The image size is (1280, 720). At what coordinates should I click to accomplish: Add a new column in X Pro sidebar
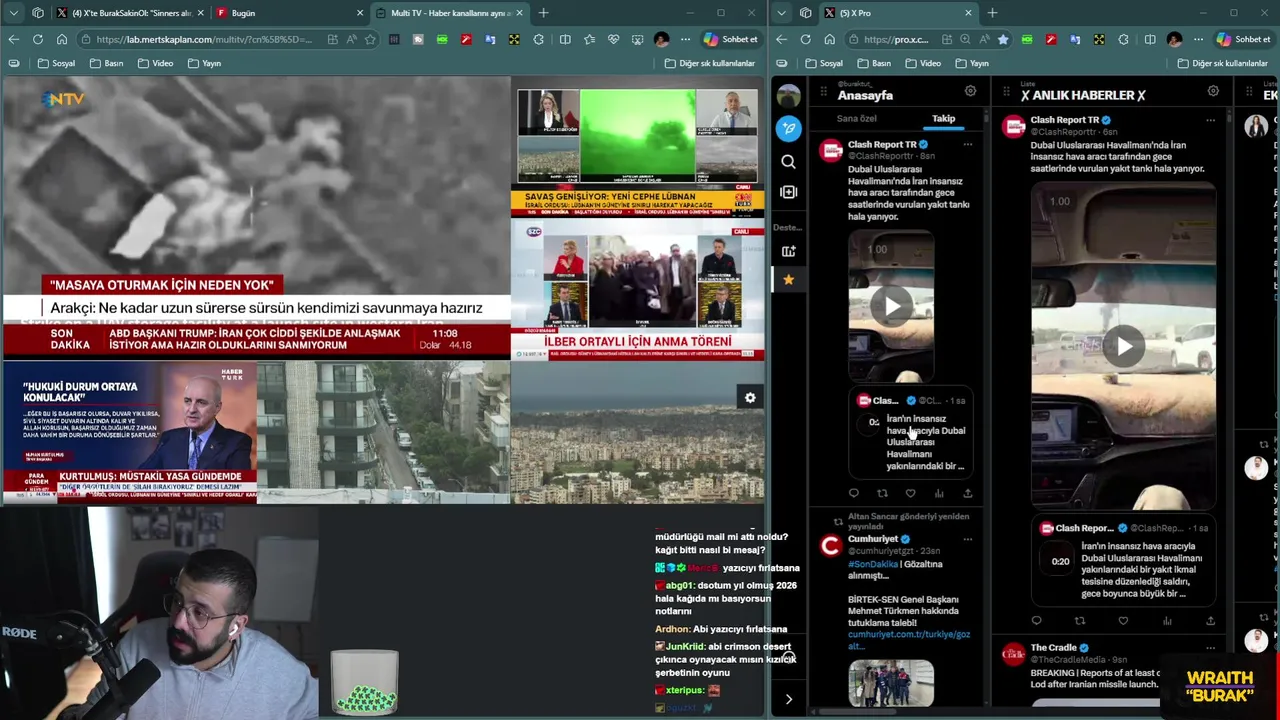[x=788, y=192]
